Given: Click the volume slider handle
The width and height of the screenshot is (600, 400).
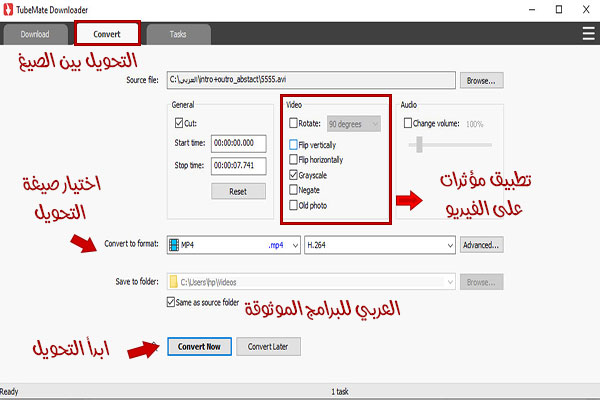Looking at the screenshot, I should [419, 144].
